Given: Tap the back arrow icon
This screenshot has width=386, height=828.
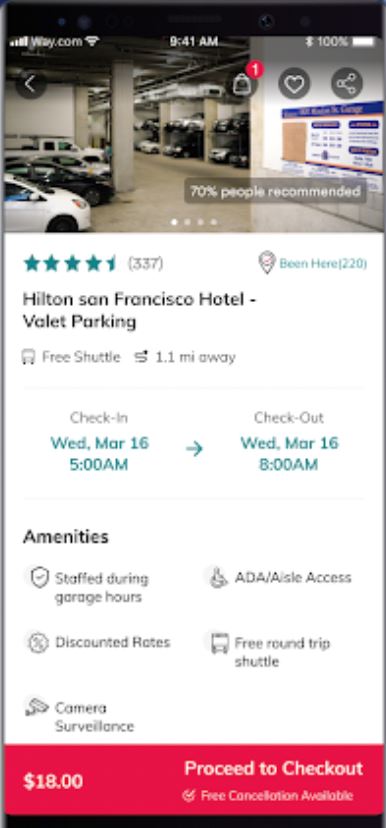Looking at the screenshot, I should [31, 84].
